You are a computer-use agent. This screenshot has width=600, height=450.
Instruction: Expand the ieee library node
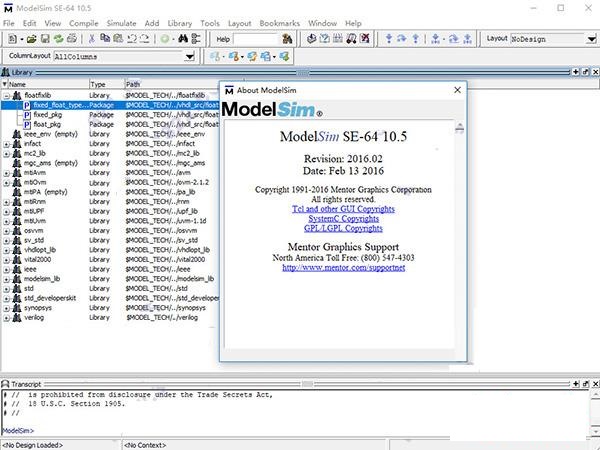tap(7, 270)
